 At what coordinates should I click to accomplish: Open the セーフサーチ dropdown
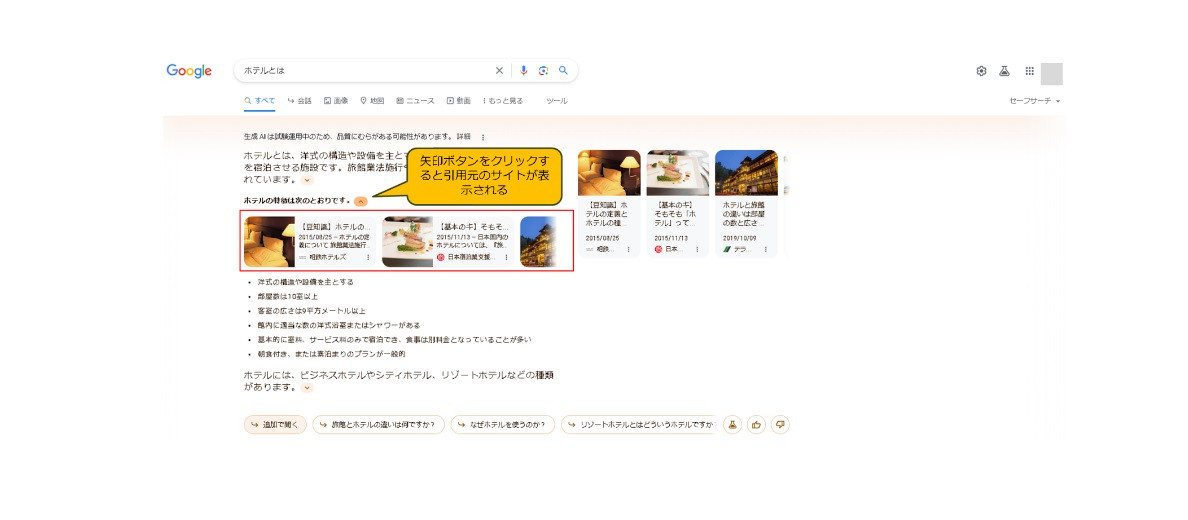[x=1034, y=101]
